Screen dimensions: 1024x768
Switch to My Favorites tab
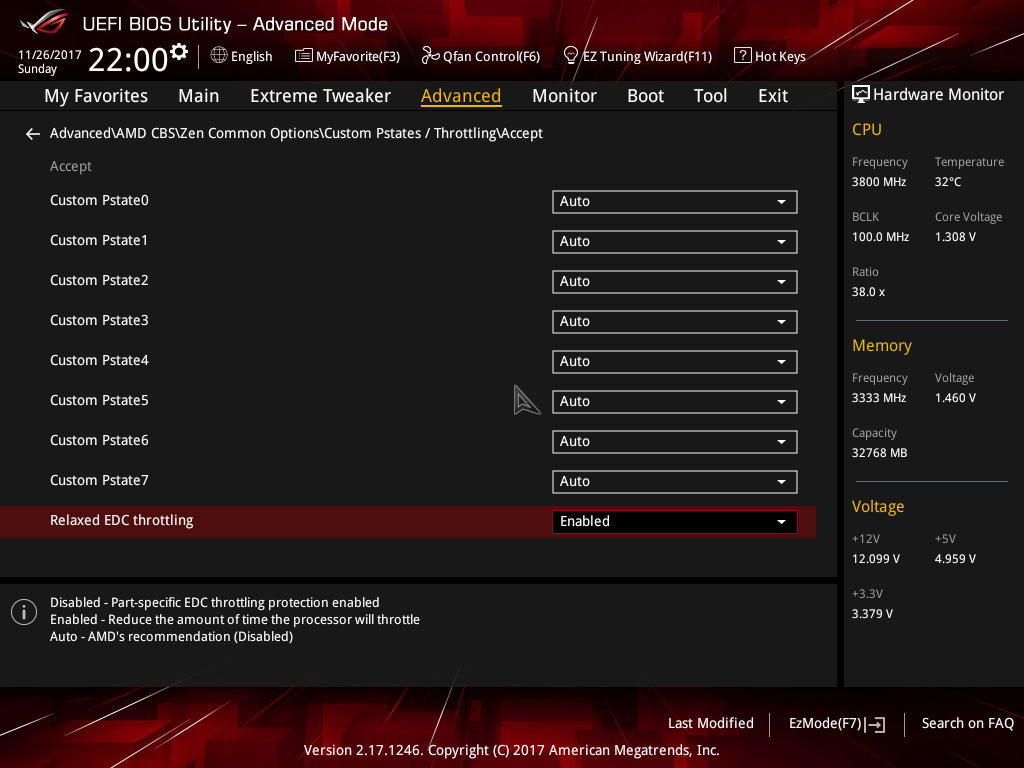[96, 96]
